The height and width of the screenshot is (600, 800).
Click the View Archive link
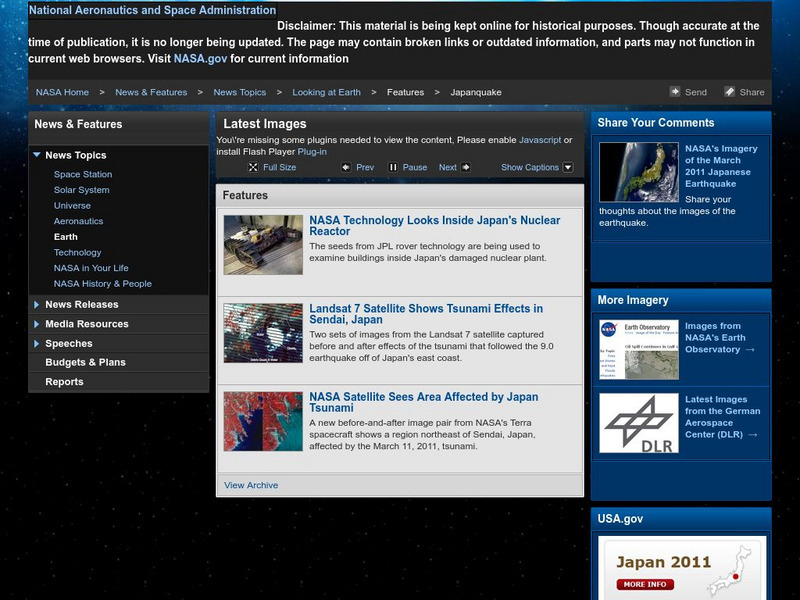251,485
